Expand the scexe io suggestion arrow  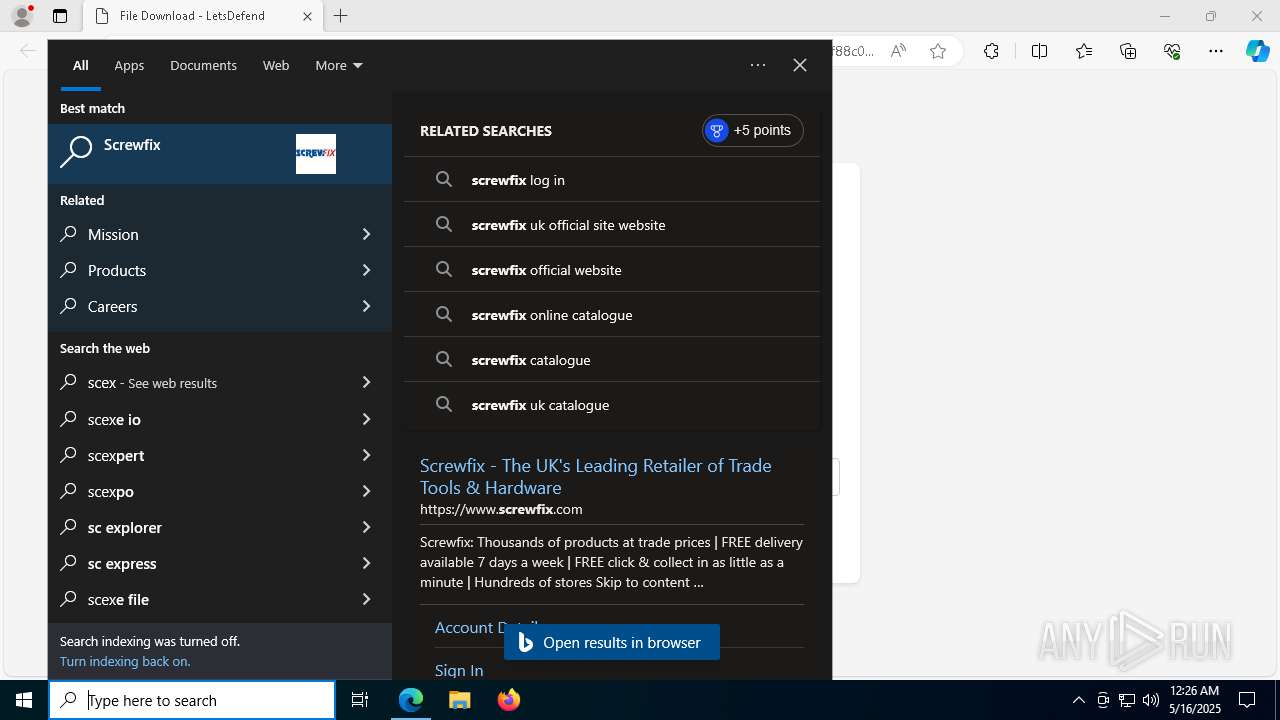366,419
